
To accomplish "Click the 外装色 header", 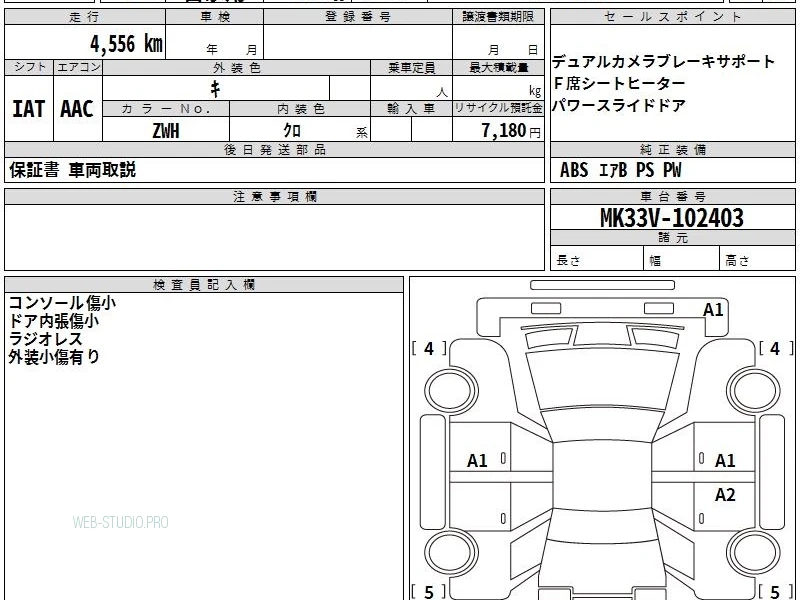I will click(x=237, y=68).
